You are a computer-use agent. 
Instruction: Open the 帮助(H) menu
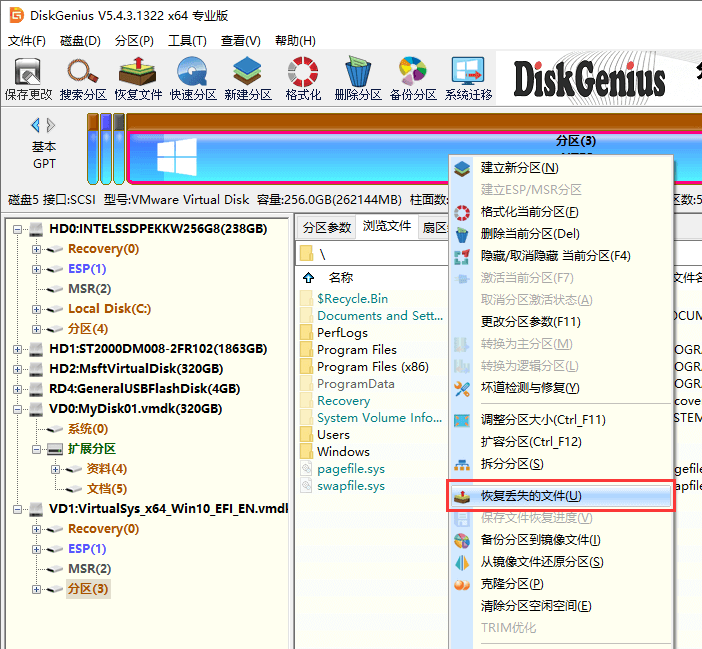click(295, 41)
